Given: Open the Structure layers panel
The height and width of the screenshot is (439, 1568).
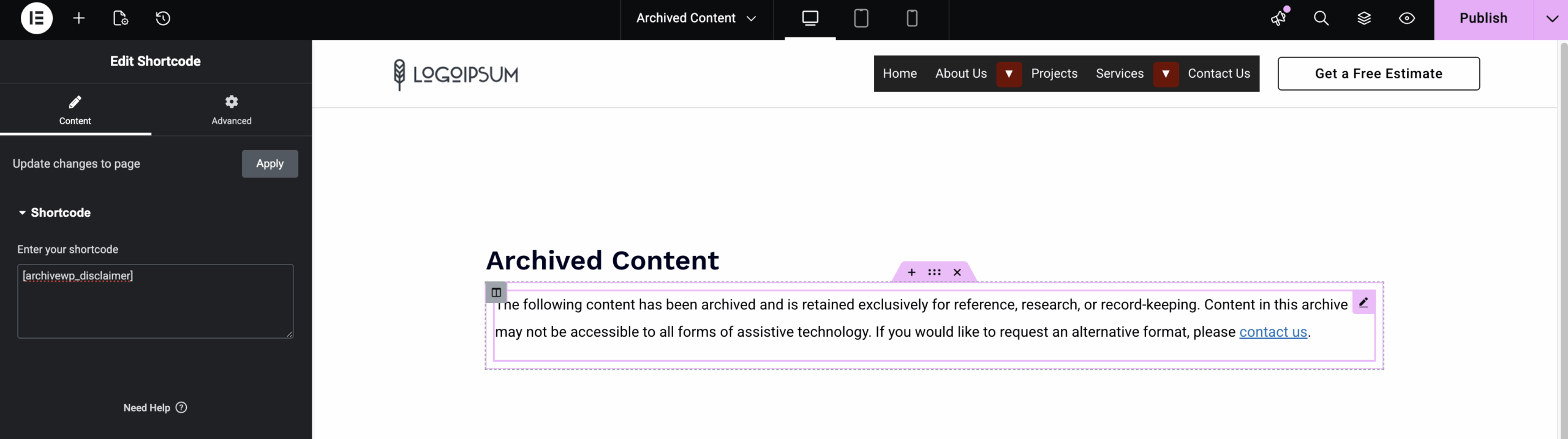Looking at the screenshot, I should [x=1364, y=18].
